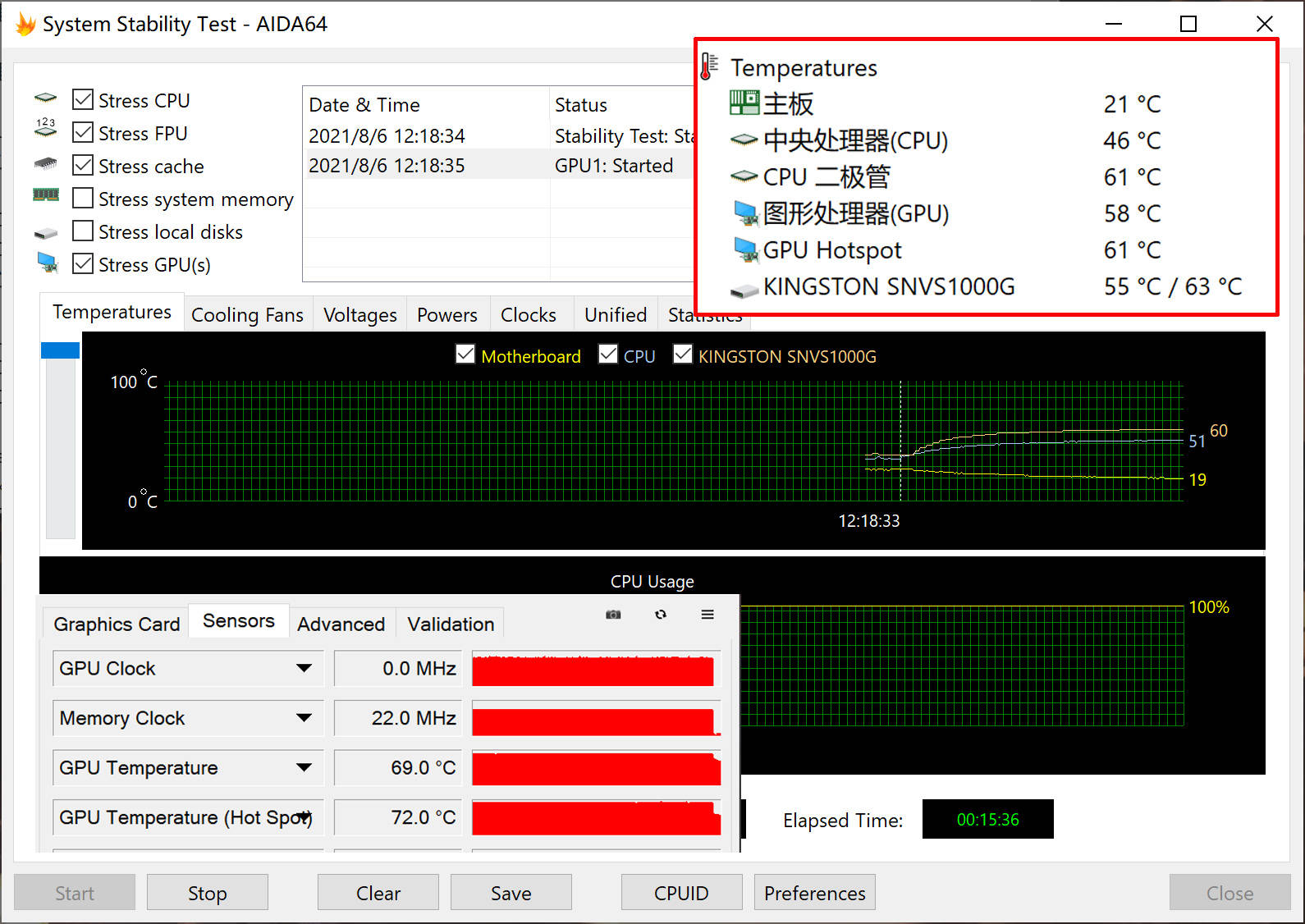Click the monitor icon beside Stress GPU(s)

[x=48, y=263]
